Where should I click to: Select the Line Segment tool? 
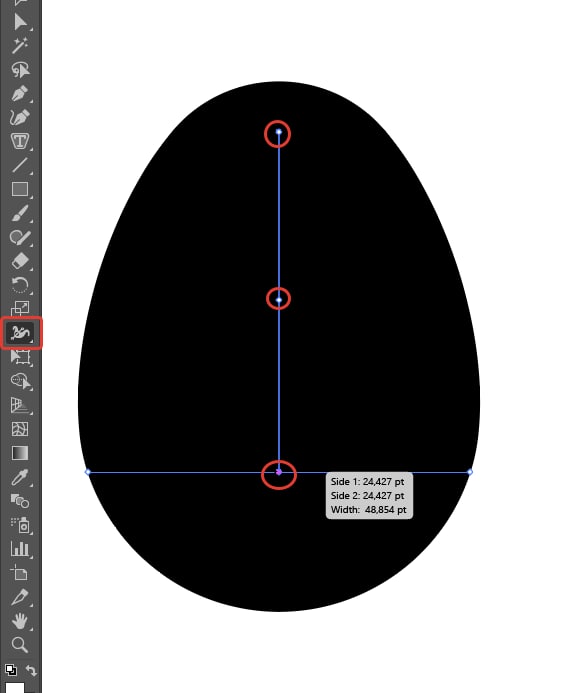pyautogui.click(x=20, y=165)
